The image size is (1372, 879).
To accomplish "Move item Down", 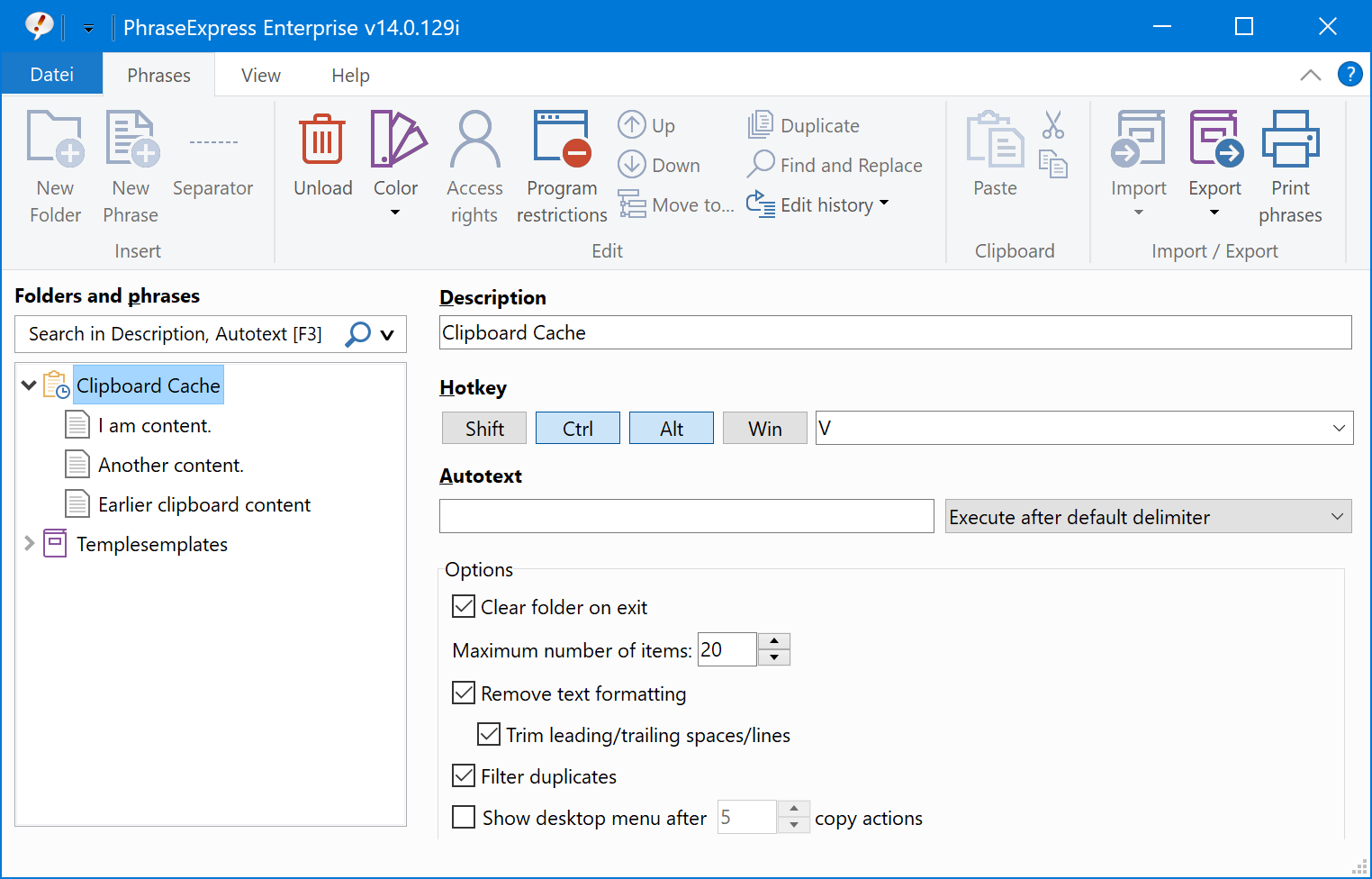I will click(659, 165).
